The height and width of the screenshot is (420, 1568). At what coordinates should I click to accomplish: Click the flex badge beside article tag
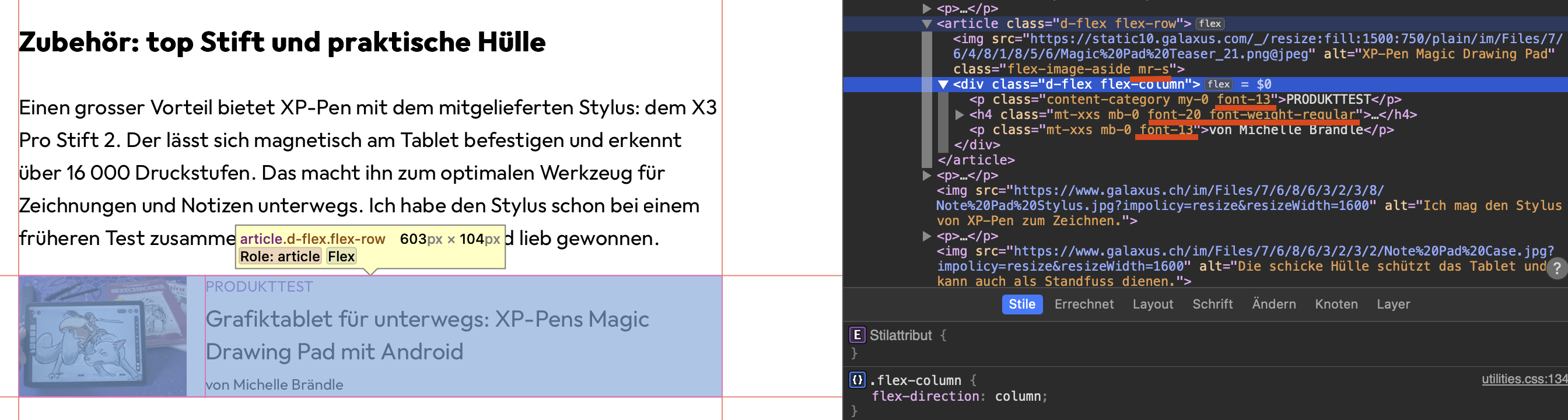[1210, 24]
